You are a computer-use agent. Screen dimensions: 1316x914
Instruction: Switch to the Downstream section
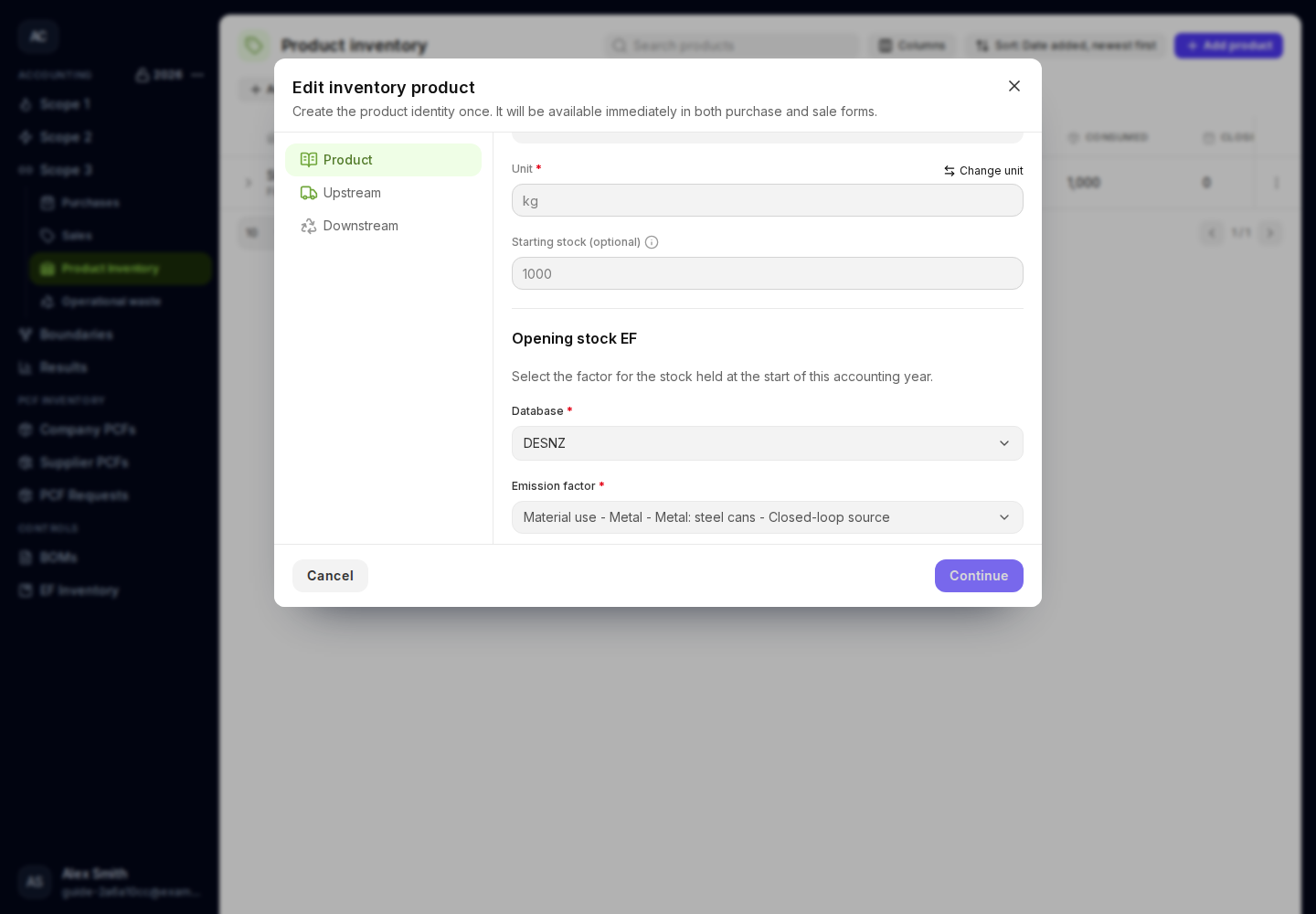[383, 226]
